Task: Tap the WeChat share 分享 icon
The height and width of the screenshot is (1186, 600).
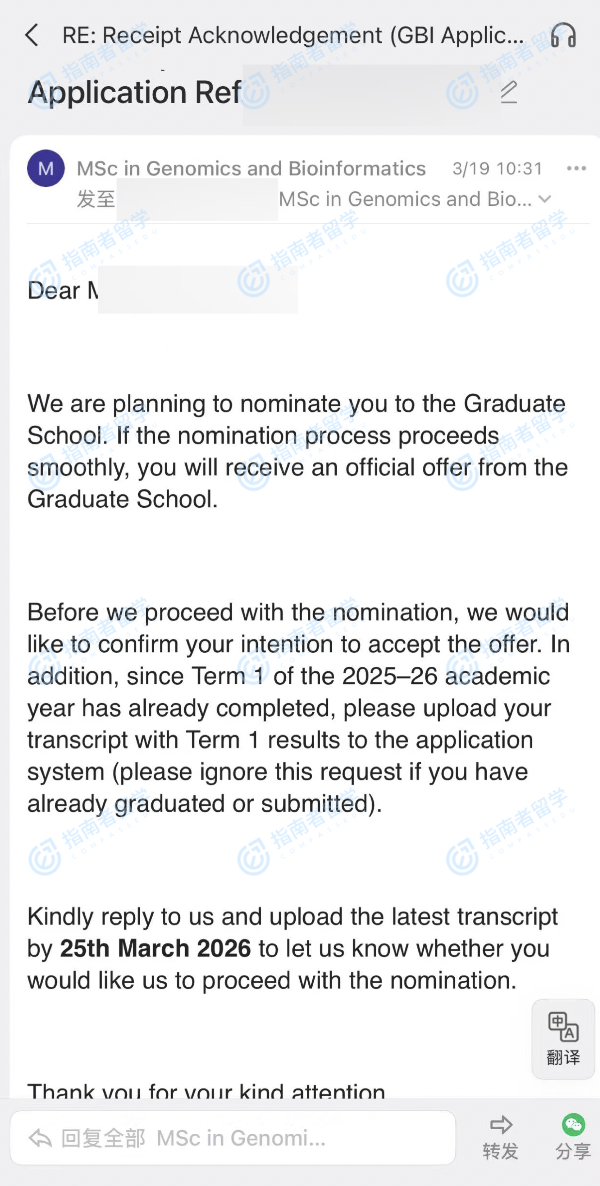Action: (x=573, y=1125)
